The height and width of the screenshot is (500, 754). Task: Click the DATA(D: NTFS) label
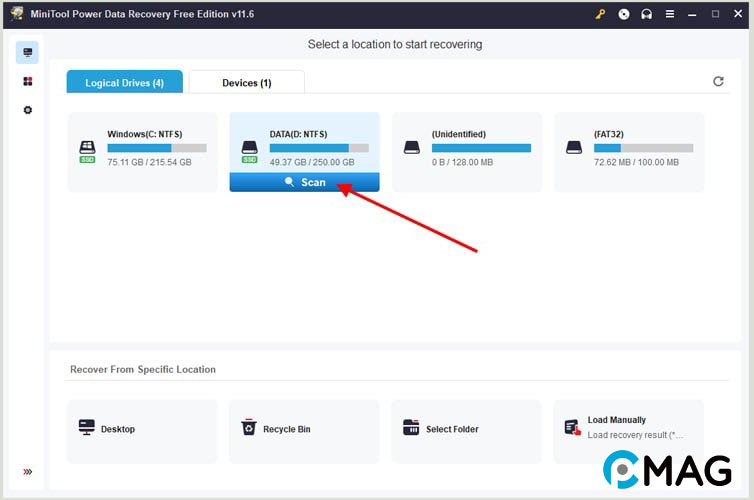[298, 134]
